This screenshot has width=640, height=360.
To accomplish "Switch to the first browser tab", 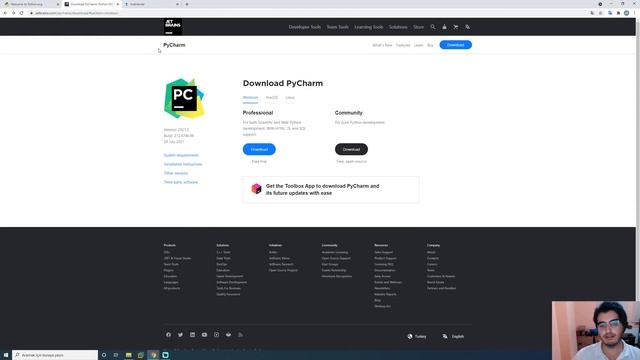I will [31, 4].
